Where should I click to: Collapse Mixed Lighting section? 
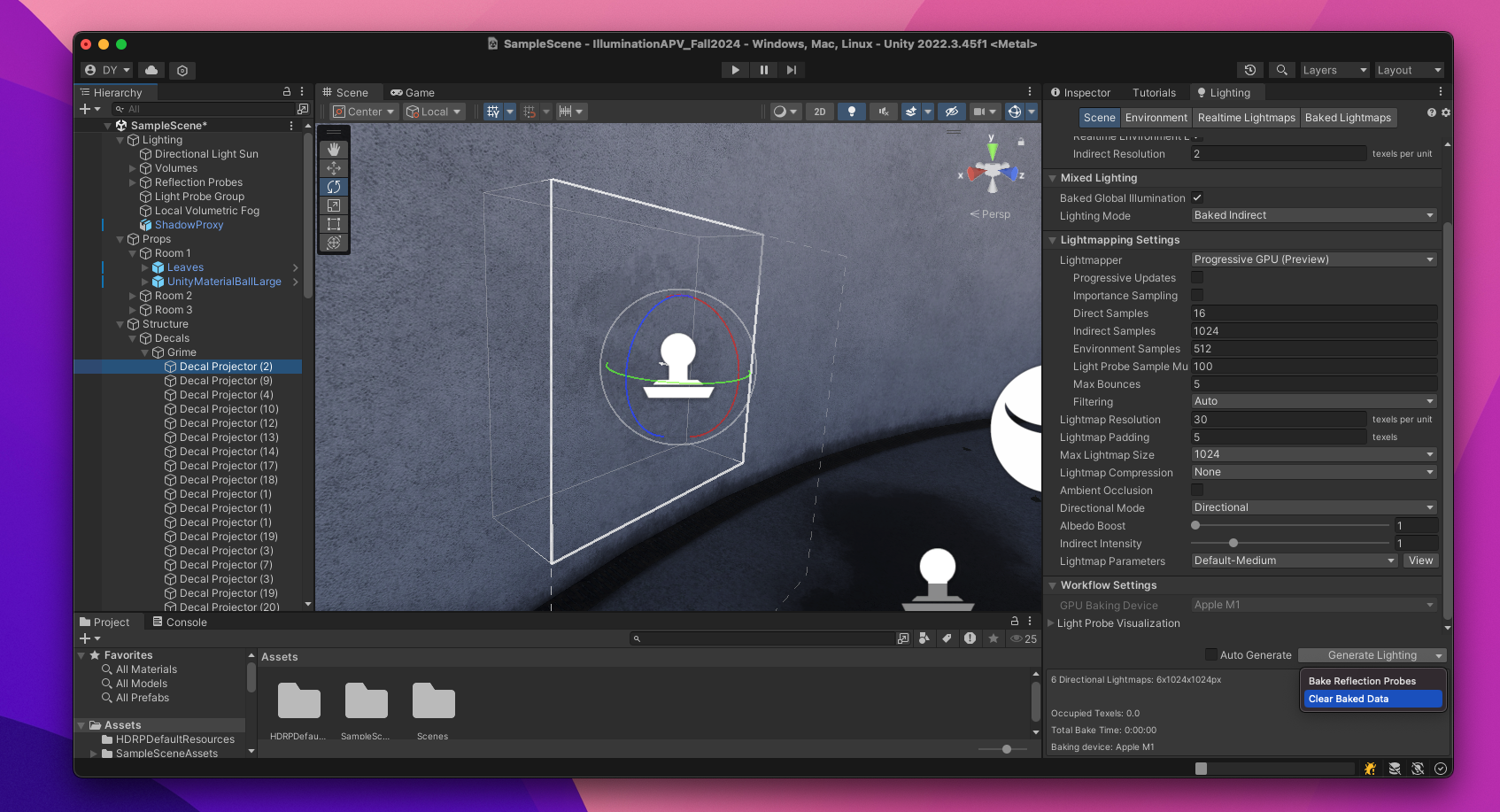(1053, 178)
